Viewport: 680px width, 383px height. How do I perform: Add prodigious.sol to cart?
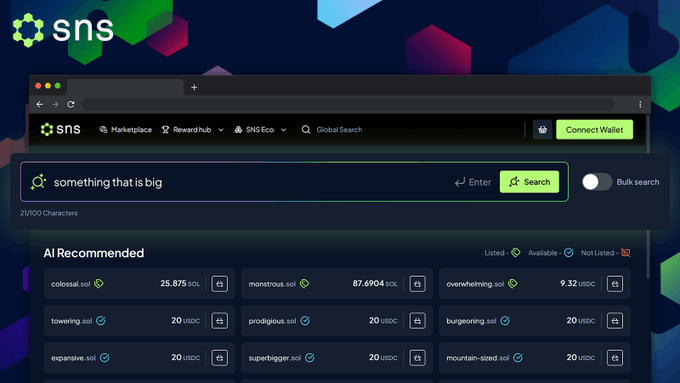[417, 321]
